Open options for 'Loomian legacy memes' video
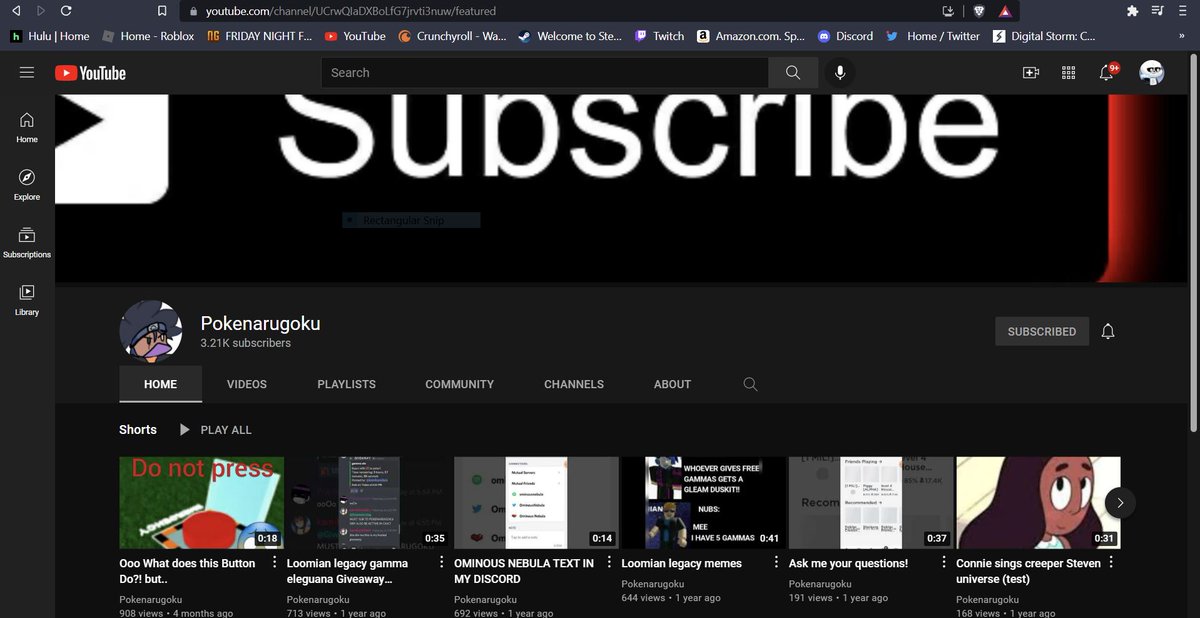Screen dimensions: 1200x618 777,563
